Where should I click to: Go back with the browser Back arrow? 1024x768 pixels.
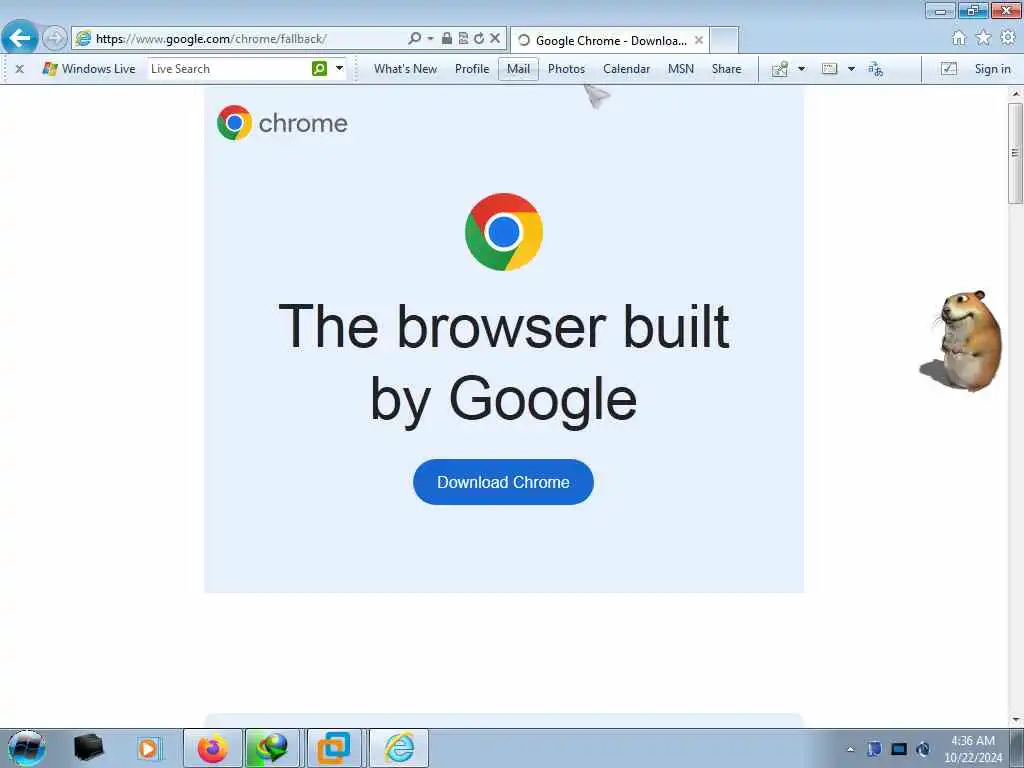(20, 37)
